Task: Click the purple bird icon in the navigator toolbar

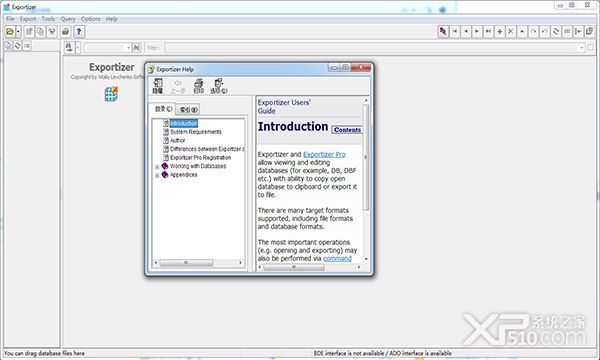Action: pos(443,31)
